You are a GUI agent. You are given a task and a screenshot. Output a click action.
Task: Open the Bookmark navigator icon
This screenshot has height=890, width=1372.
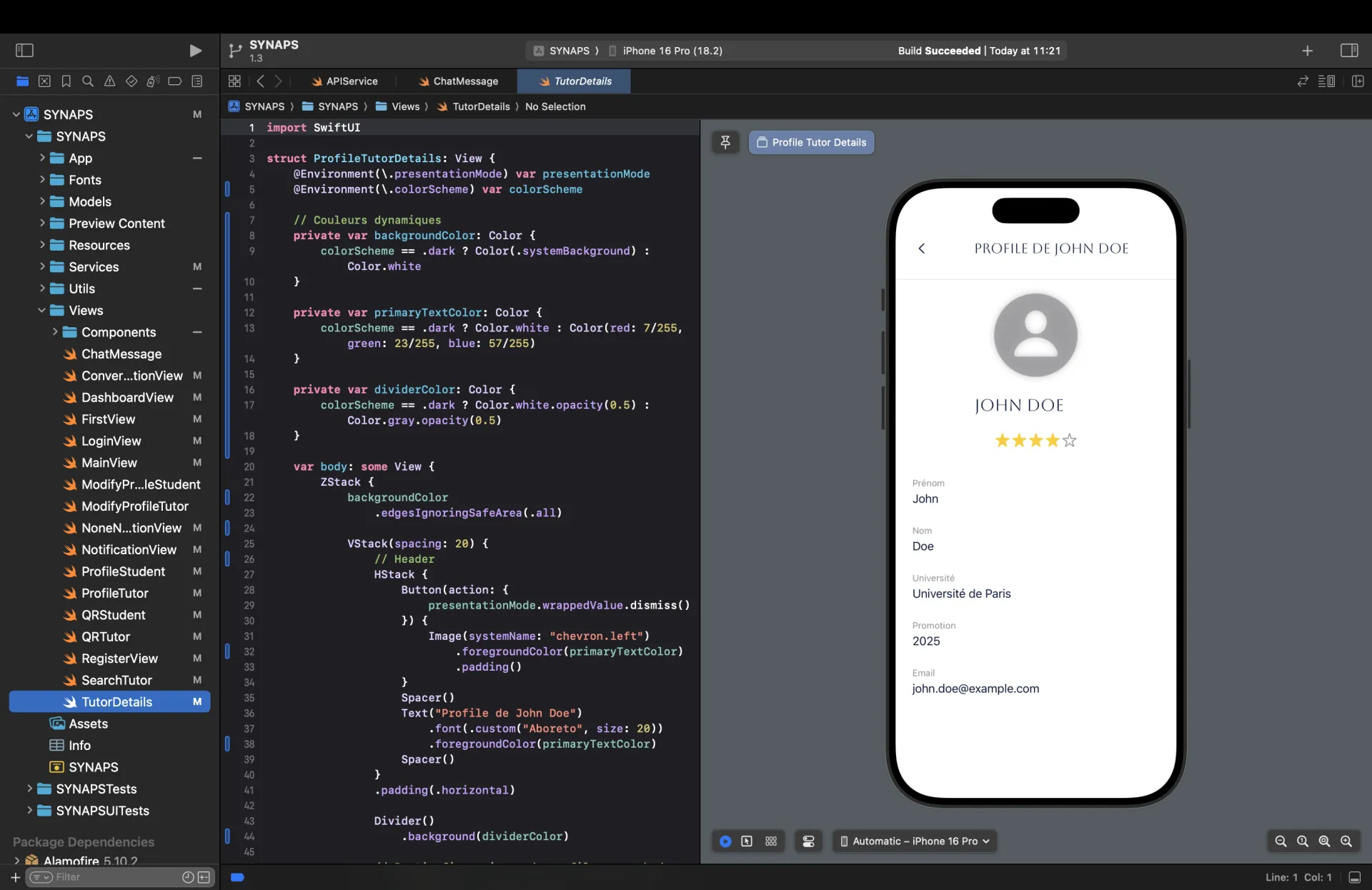66,81
